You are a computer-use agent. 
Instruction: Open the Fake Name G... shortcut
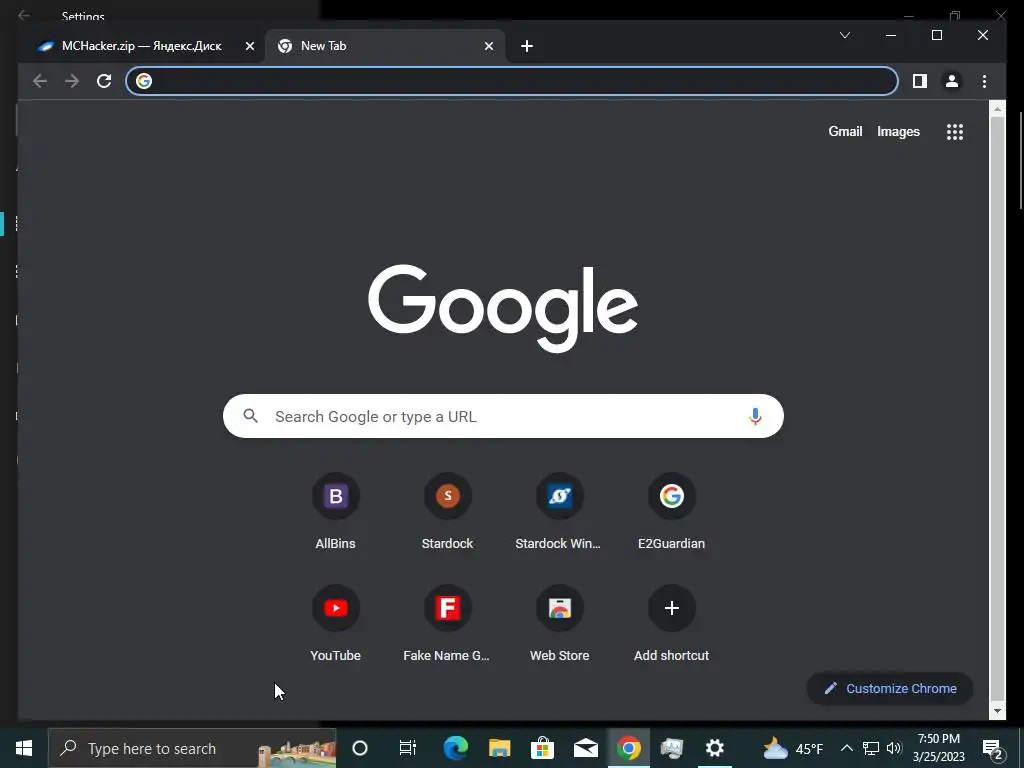point(447,624)
